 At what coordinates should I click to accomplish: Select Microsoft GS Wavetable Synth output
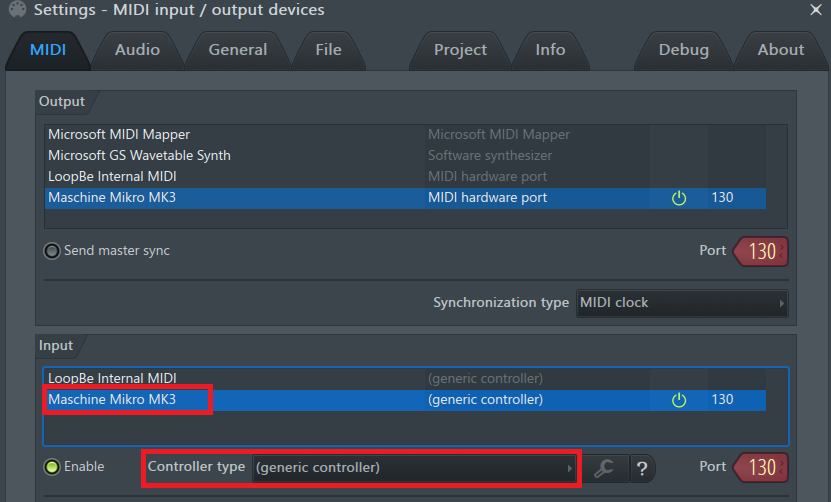pyautogui.click(x=139, y=155)
